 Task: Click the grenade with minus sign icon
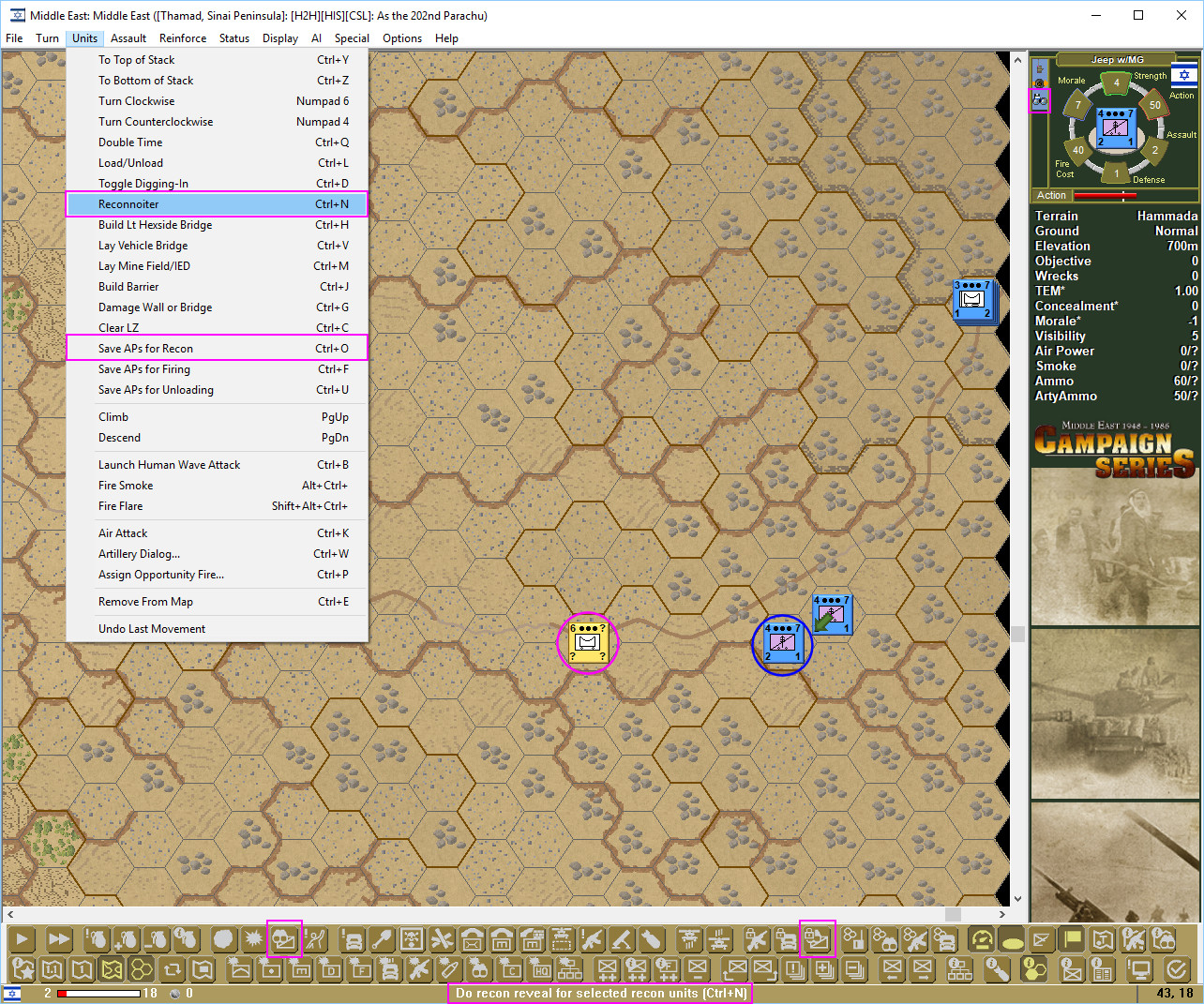pos(157,939)
